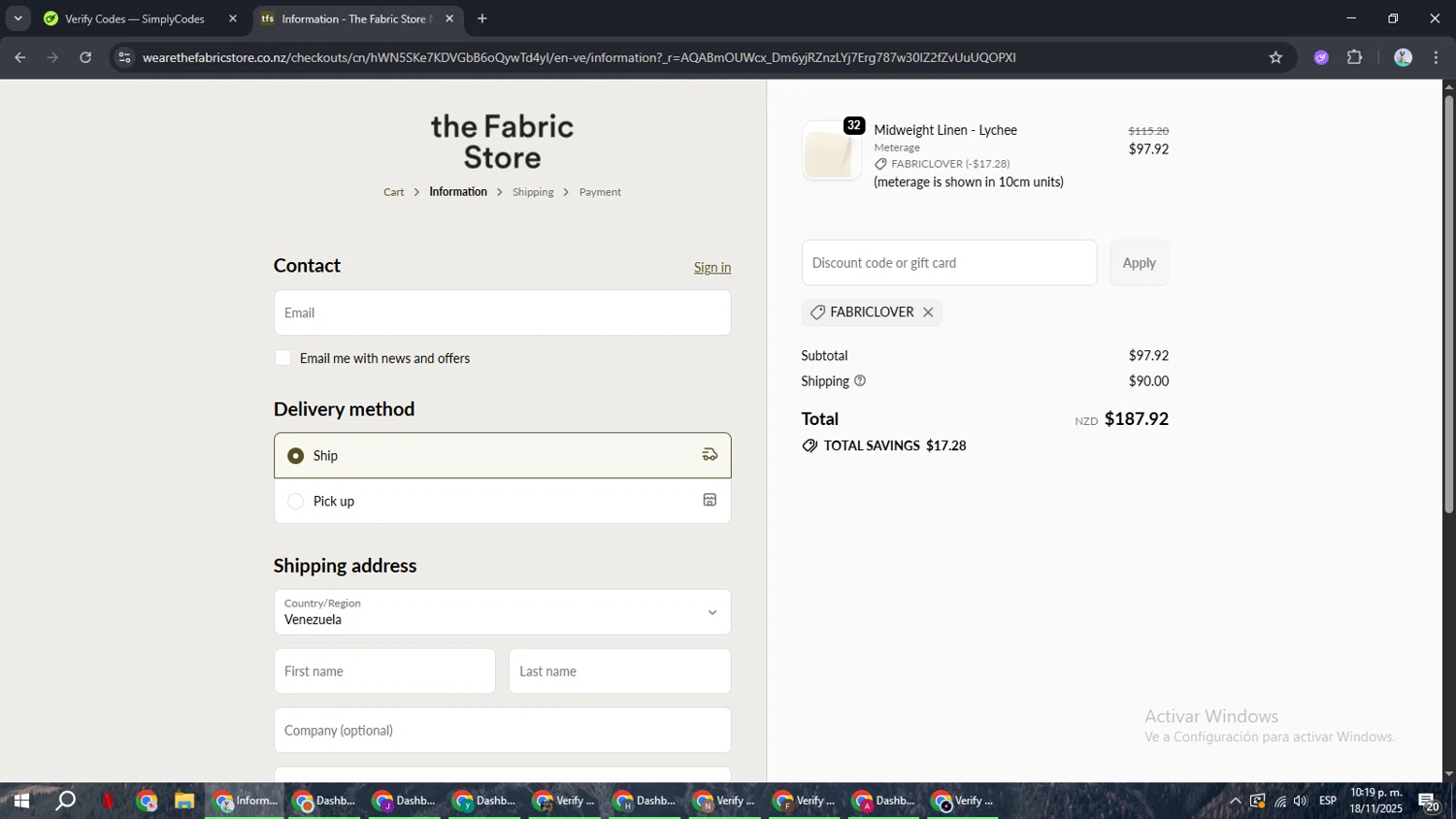
Task: Open the pinned Chrome icon in taskbar
Action: (147, 802)
